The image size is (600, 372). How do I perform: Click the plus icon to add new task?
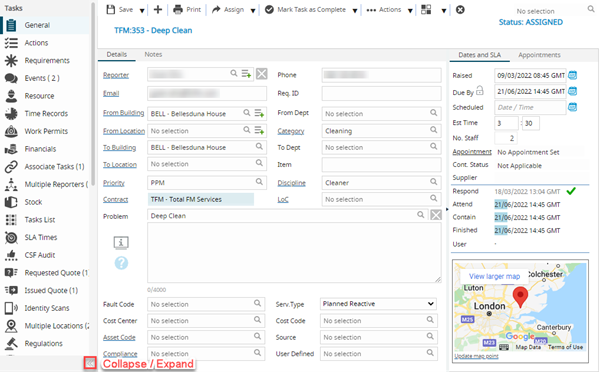(x=158, y=10)
